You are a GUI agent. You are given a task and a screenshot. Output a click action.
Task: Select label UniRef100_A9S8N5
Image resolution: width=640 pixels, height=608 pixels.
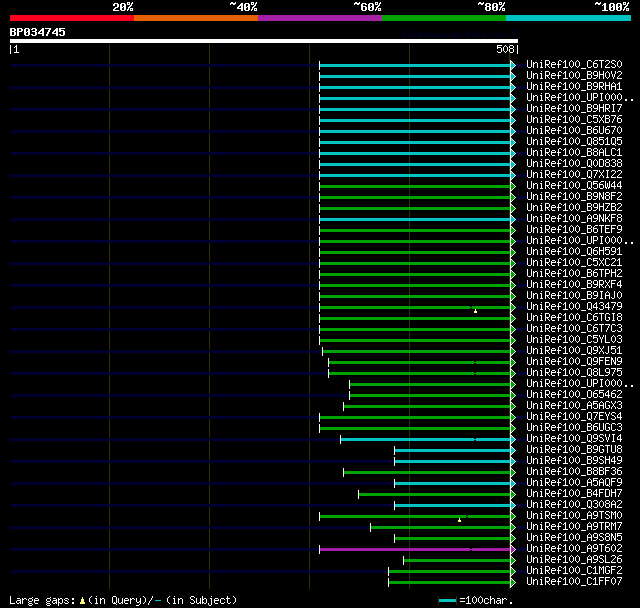[x=574, y=538]
